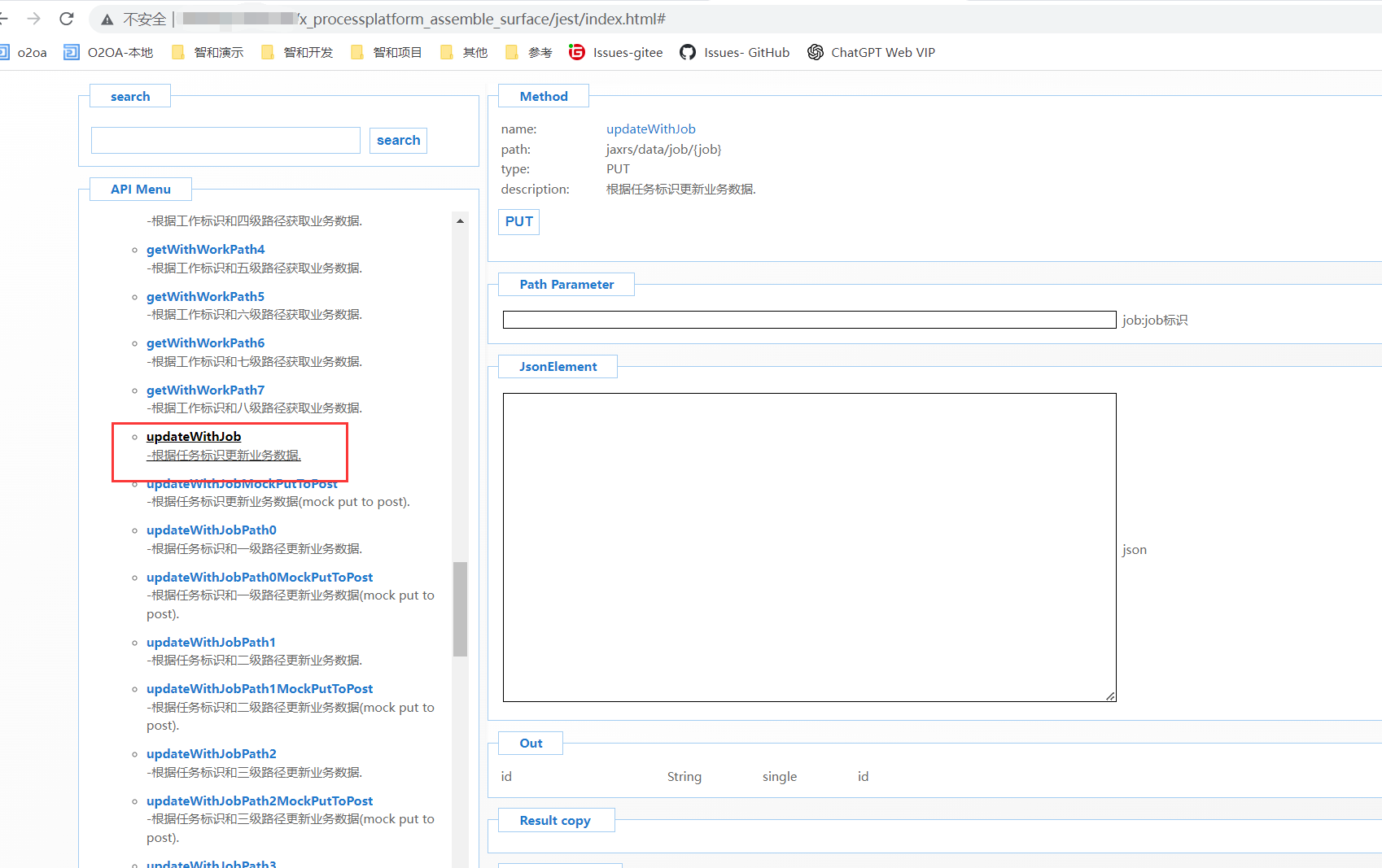Click the API Menu scroll up arrow
The image size is (1382, 868).
(x=460, y=221)
